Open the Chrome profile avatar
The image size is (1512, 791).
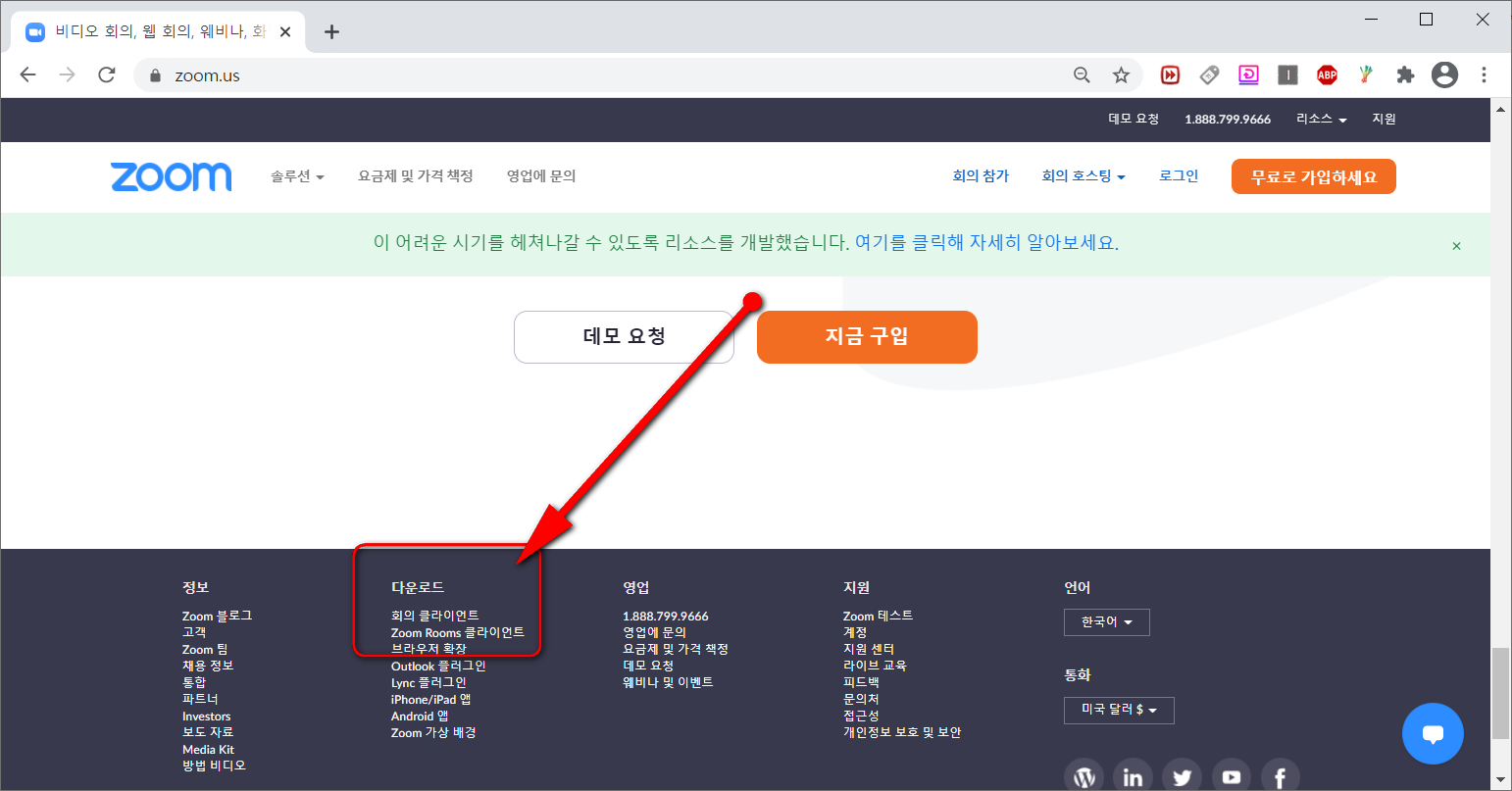pos(1444,74)
